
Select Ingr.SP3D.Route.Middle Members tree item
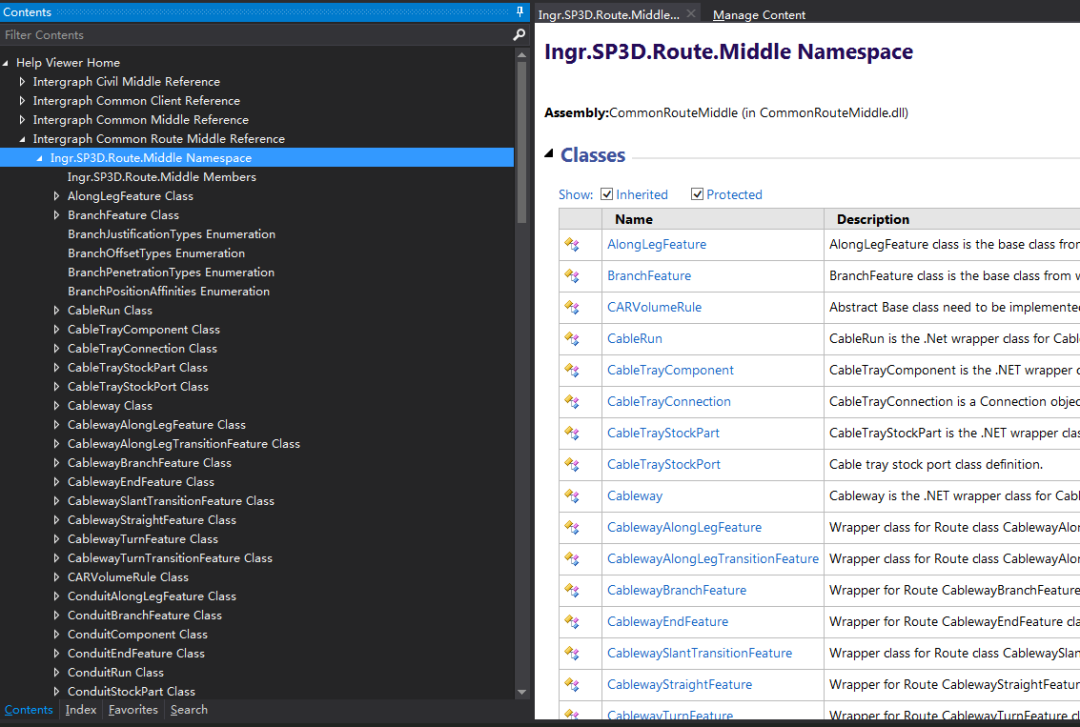[x=161, y=177]
